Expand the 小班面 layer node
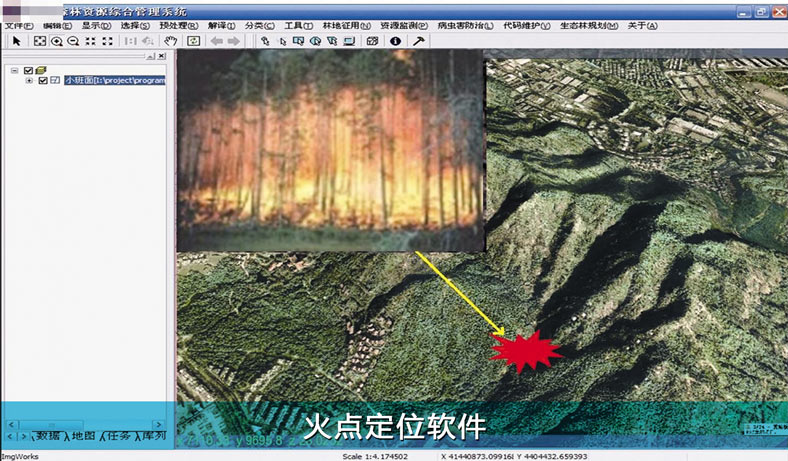 [x=29, y=81]
